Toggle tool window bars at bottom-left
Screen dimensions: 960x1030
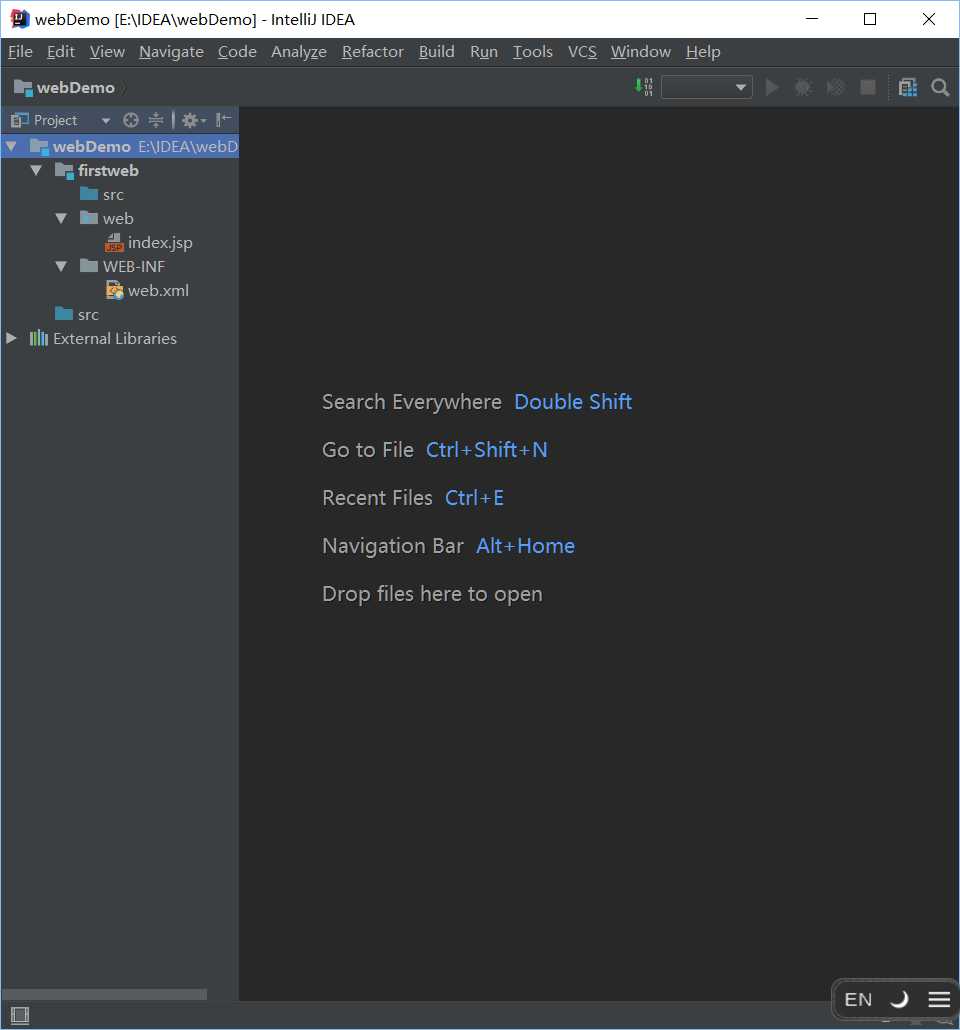pyautogui.click(x=20, y=1016)
